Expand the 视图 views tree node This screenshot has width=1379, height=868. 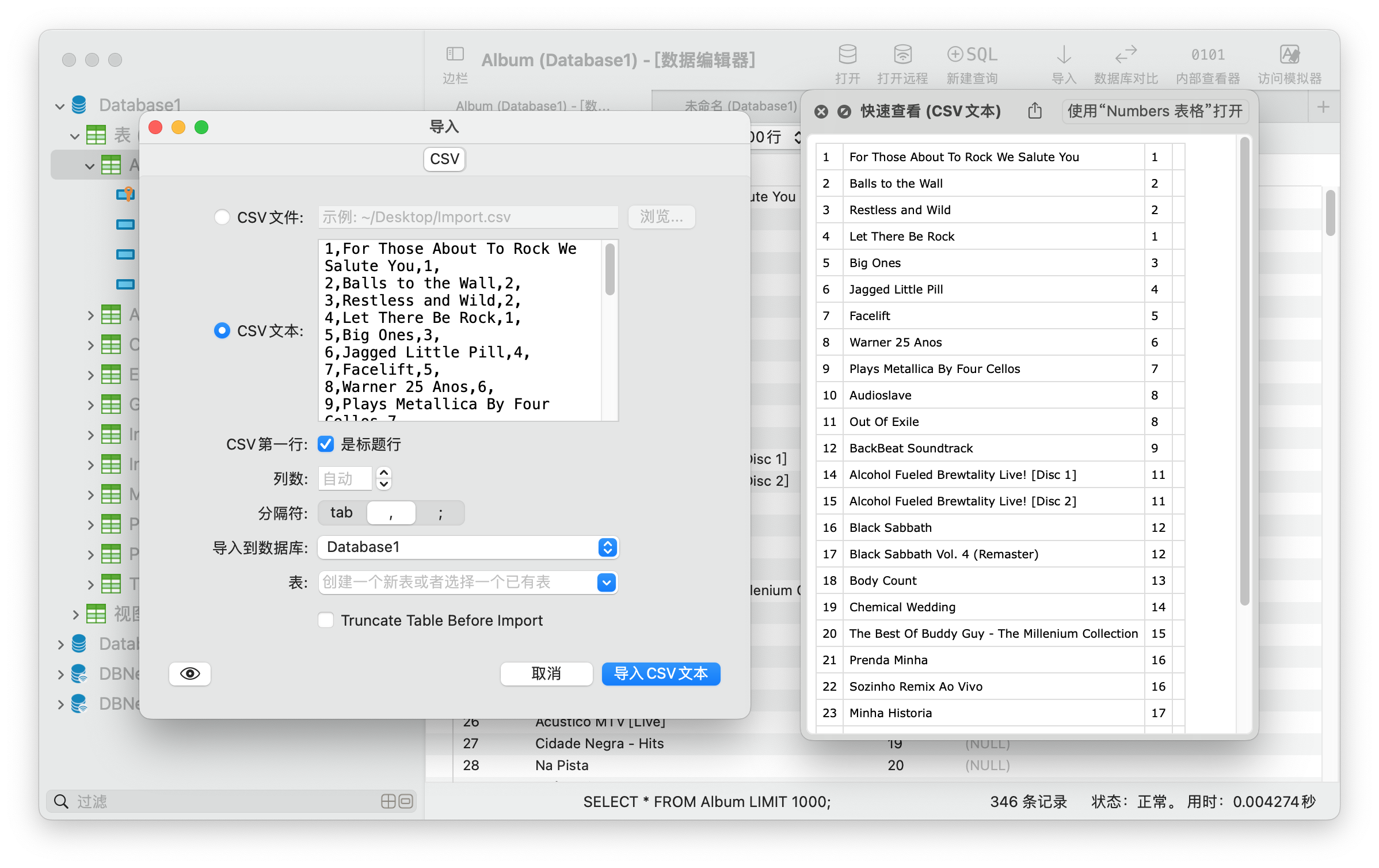75,614
